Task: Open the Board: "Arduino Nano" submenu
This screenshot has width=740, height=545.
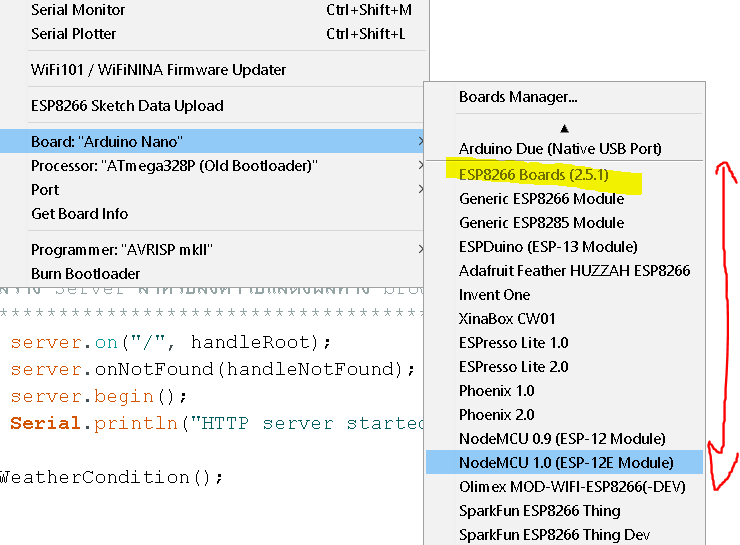Action: [213, 142]
